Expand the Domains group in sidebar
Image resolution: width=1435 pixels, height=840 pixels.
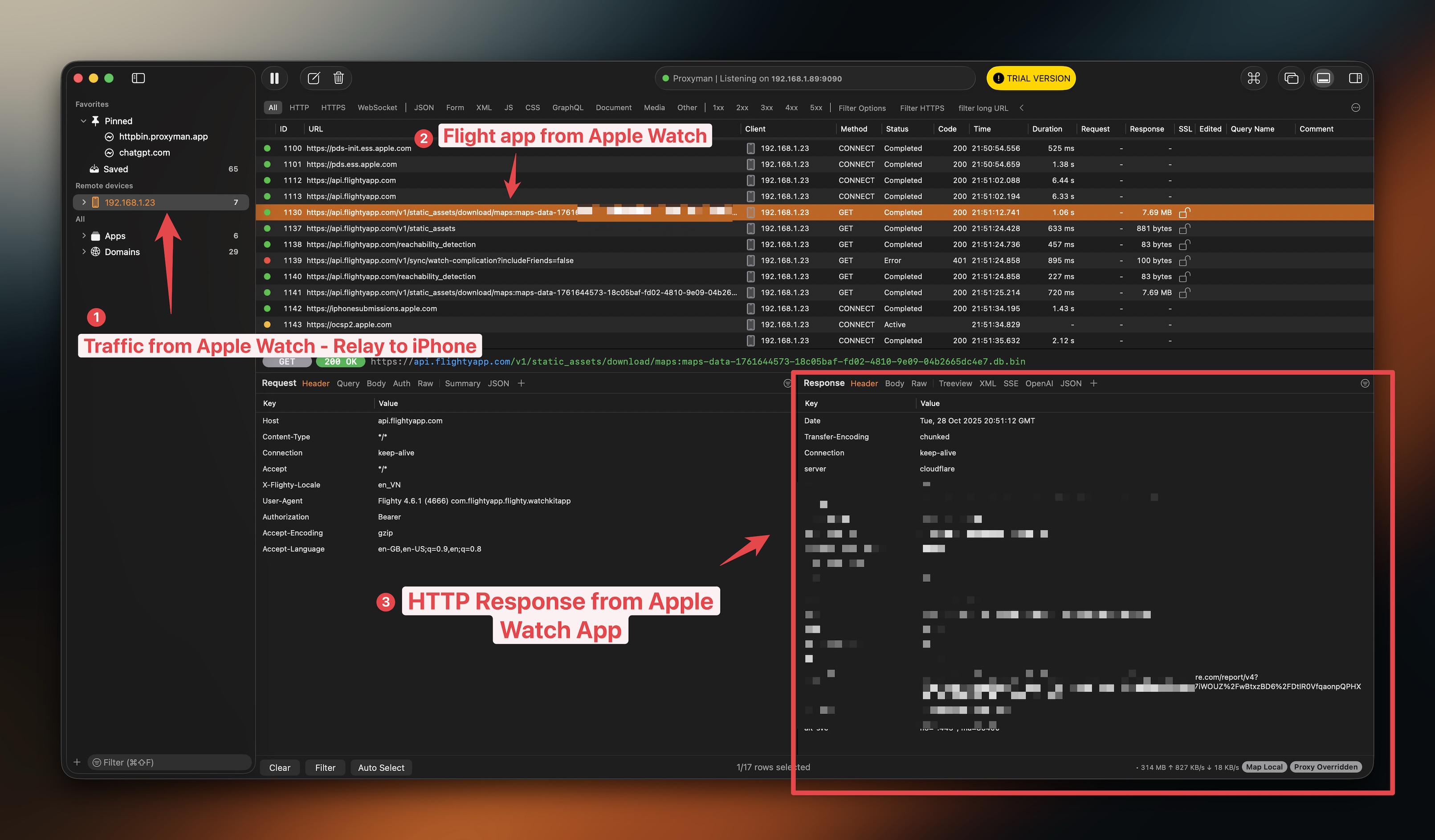[x=84, y=252]
